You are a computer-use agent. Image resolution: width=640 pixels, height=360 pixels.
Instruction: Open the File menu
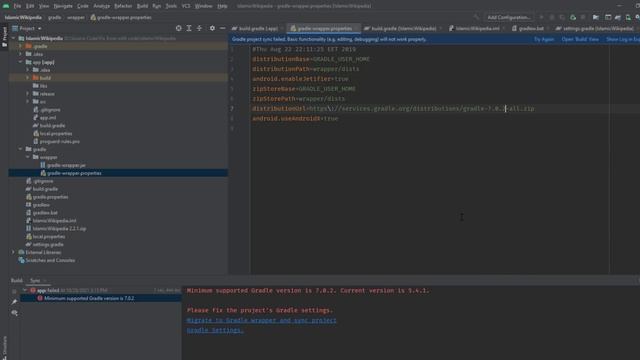17,6
